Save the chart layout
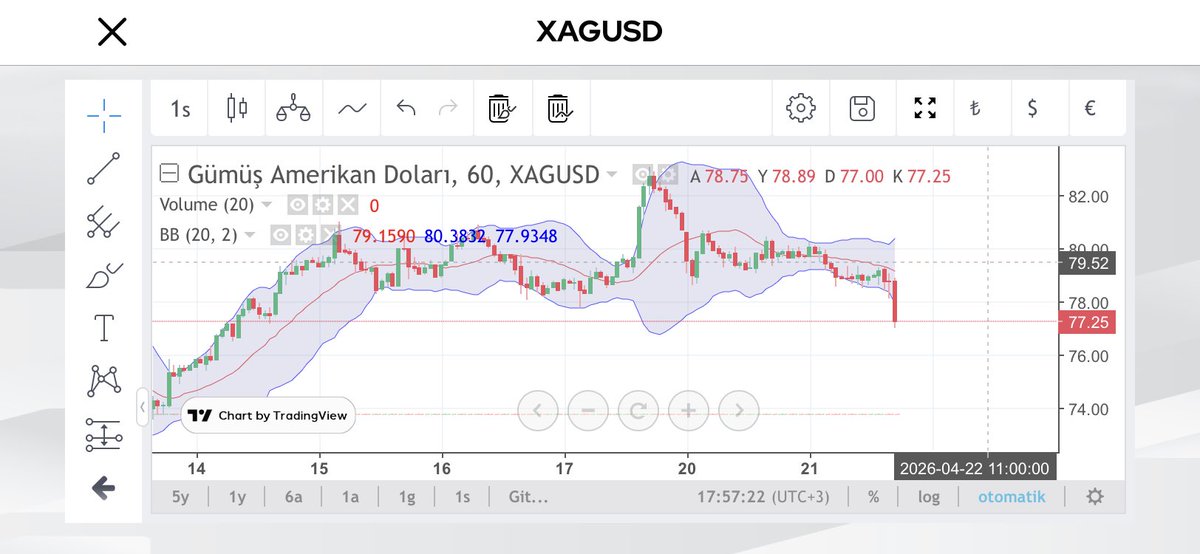The image size is (1200, 554). click(x=862, y=108)
